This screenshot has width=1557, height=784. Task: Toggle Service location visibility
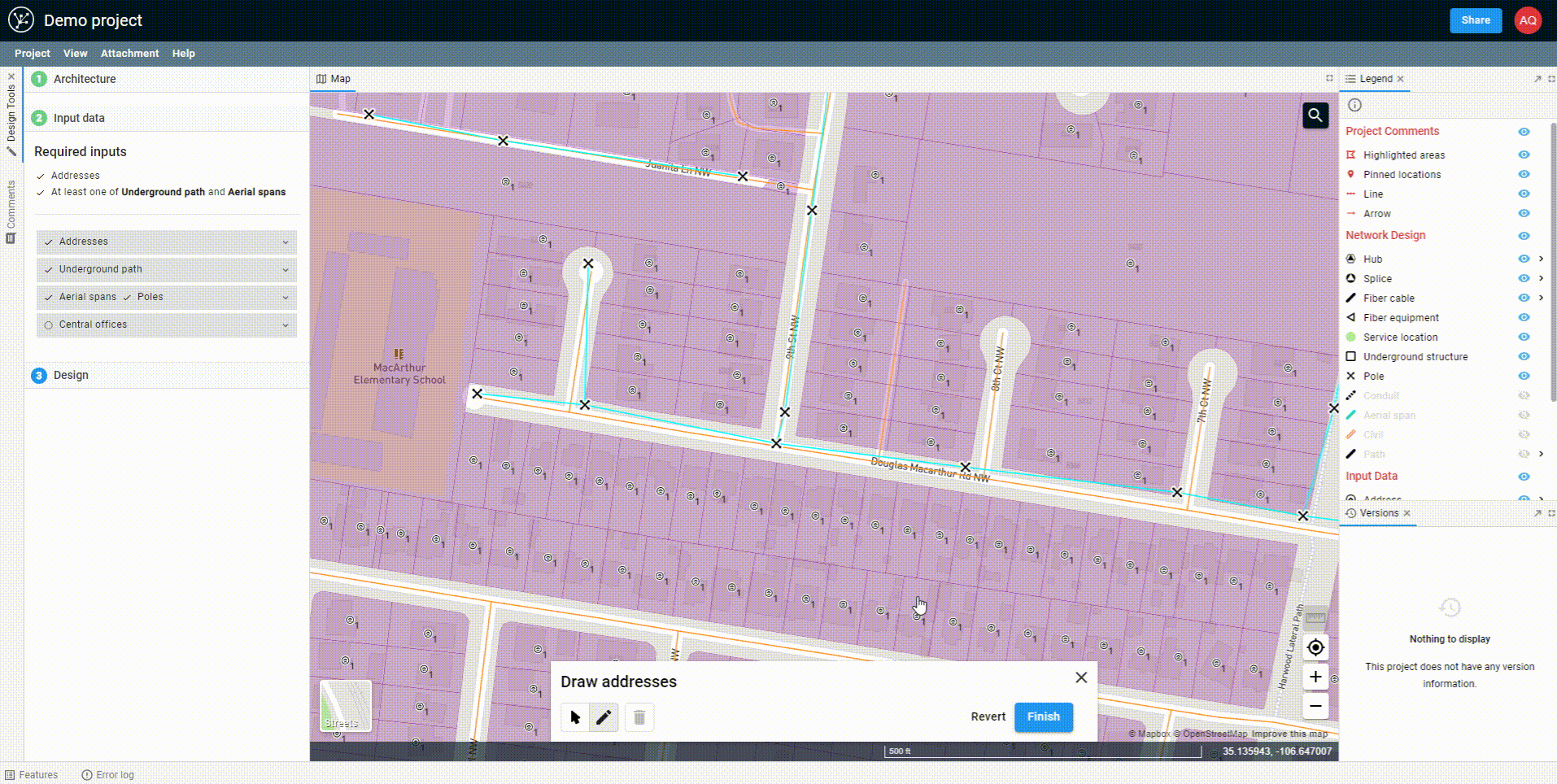pos(1524,337)
